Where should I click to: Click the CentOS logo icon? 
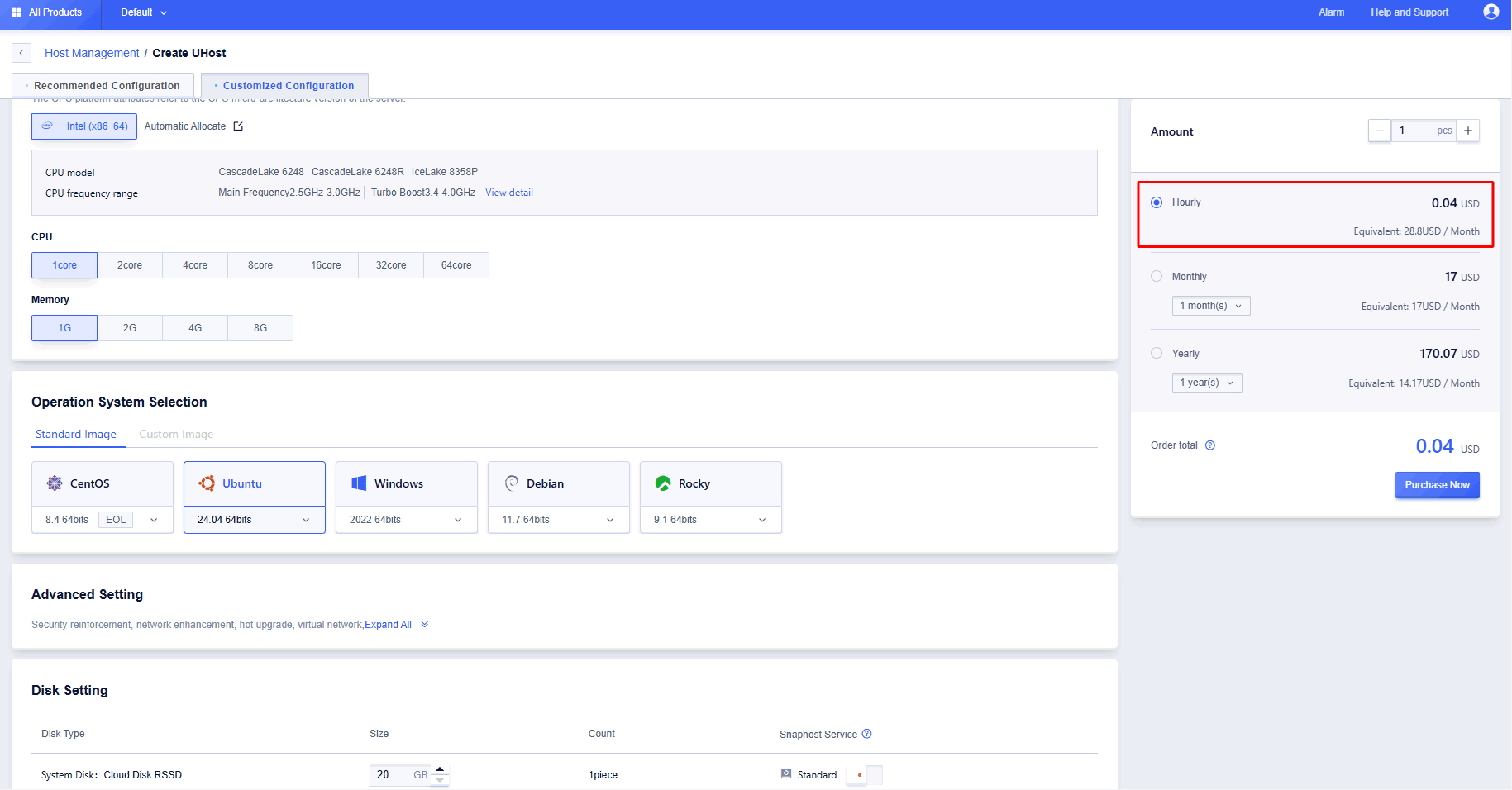point(55,483)
